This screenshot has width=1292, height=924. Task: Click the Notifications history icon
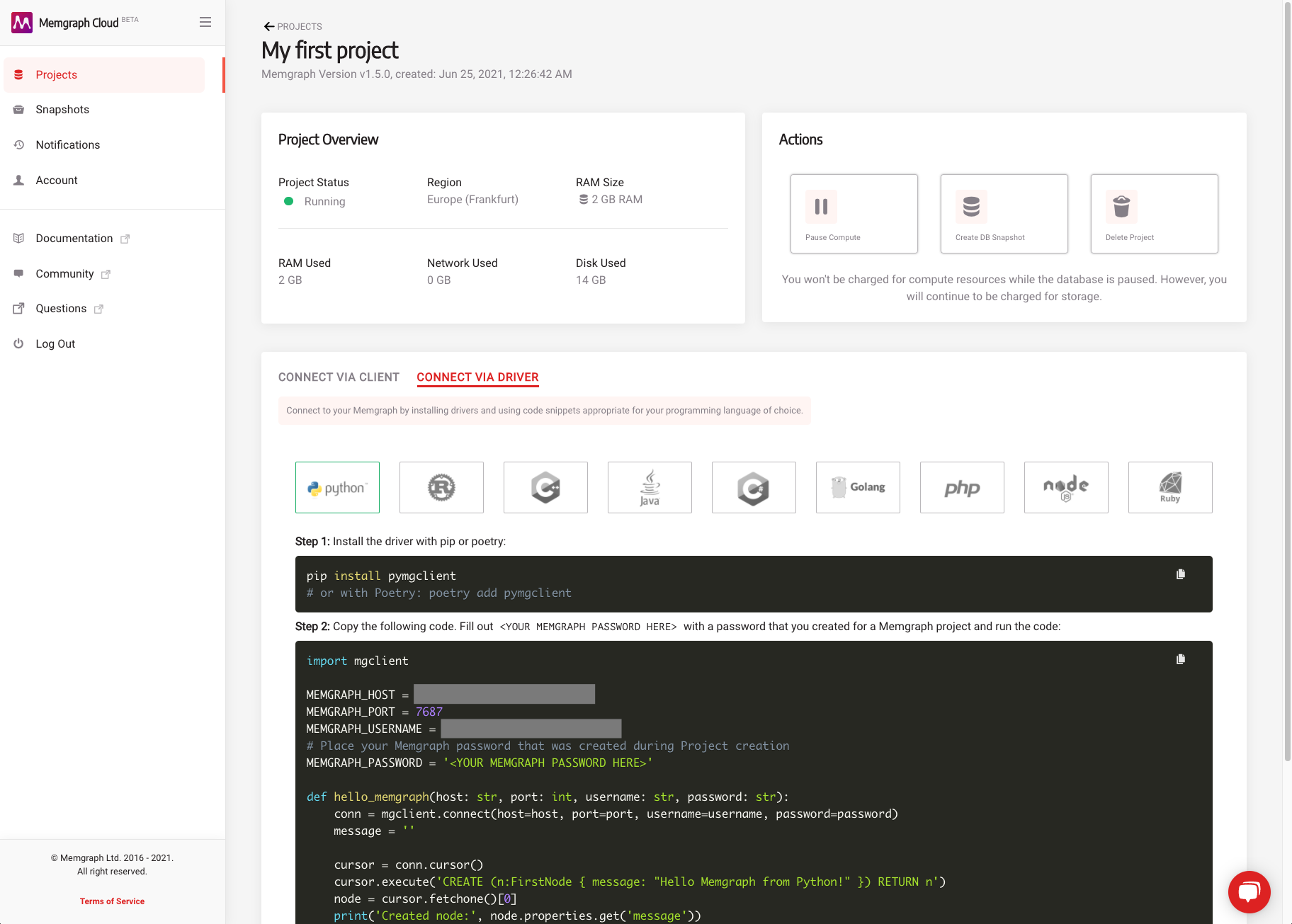tap(19, 144)
